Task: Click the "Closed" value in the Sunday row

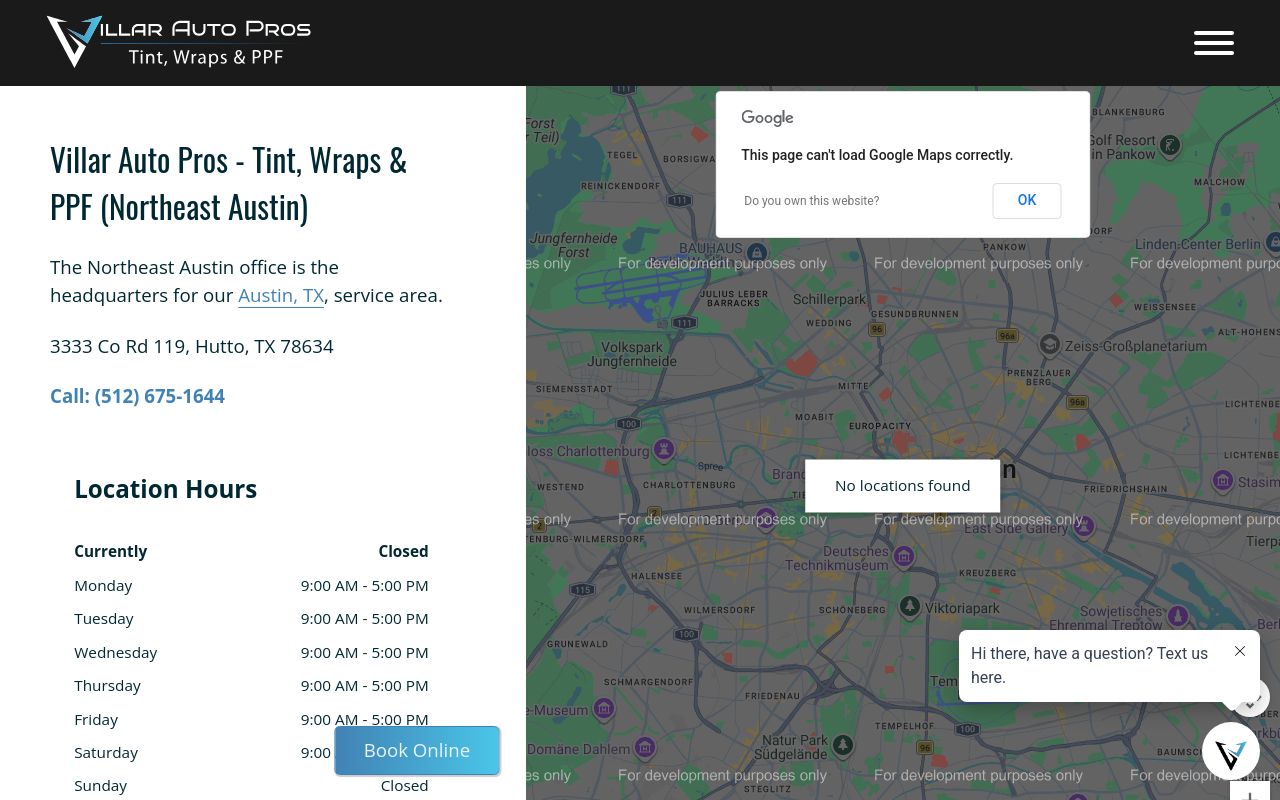Action: click(404, 785)
